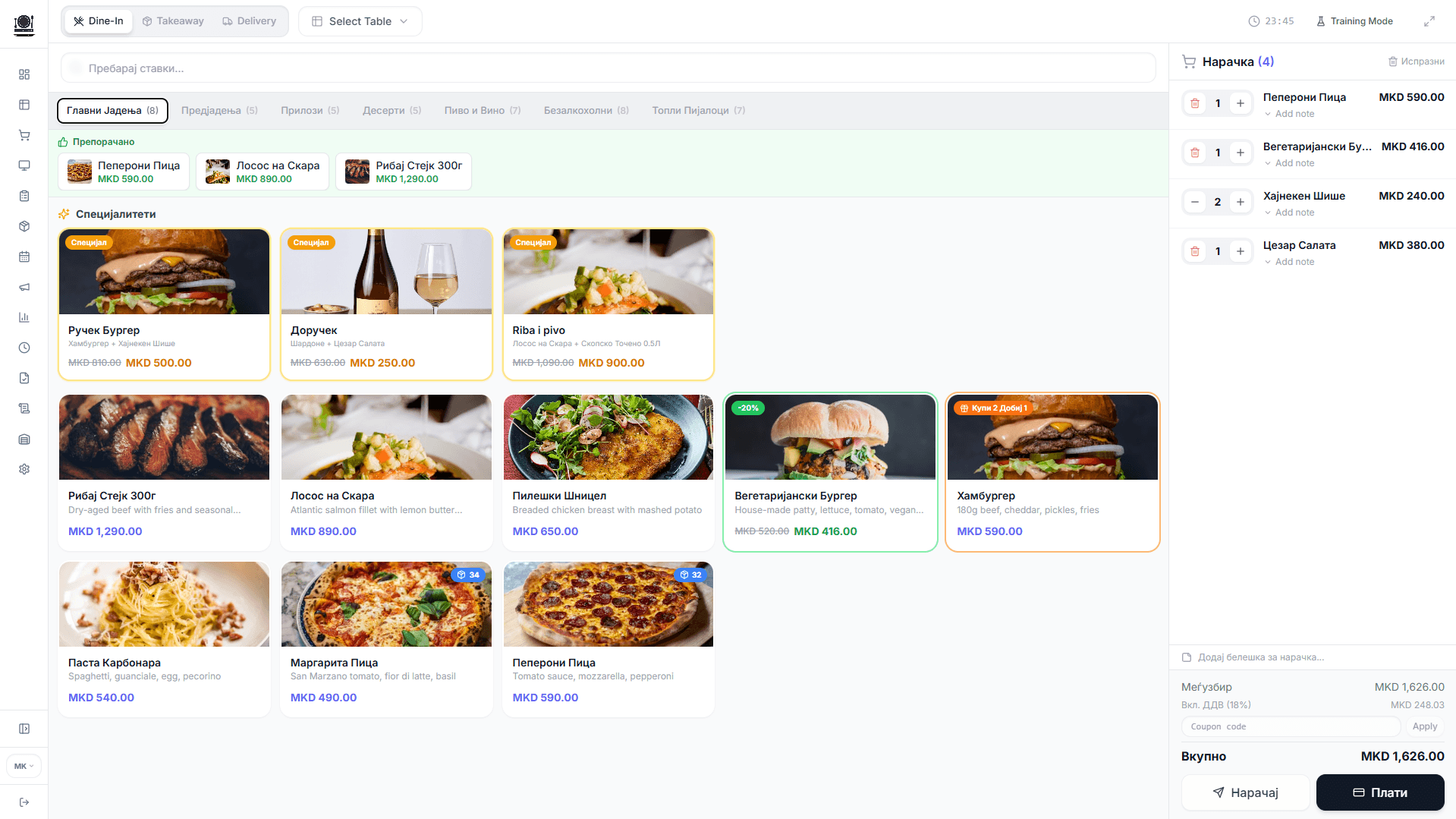1456x819 pixels.
Task: Click the Пребарај ставки search field
Action: 609,68
